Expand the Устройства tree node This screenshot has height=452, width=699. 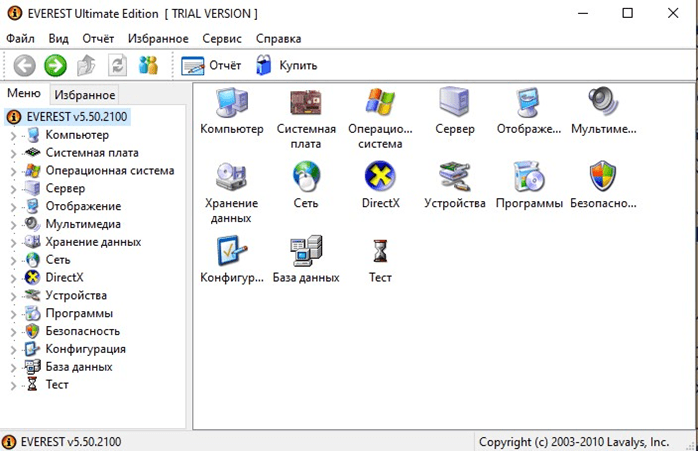pyautogui.click(x=13, y=296)
